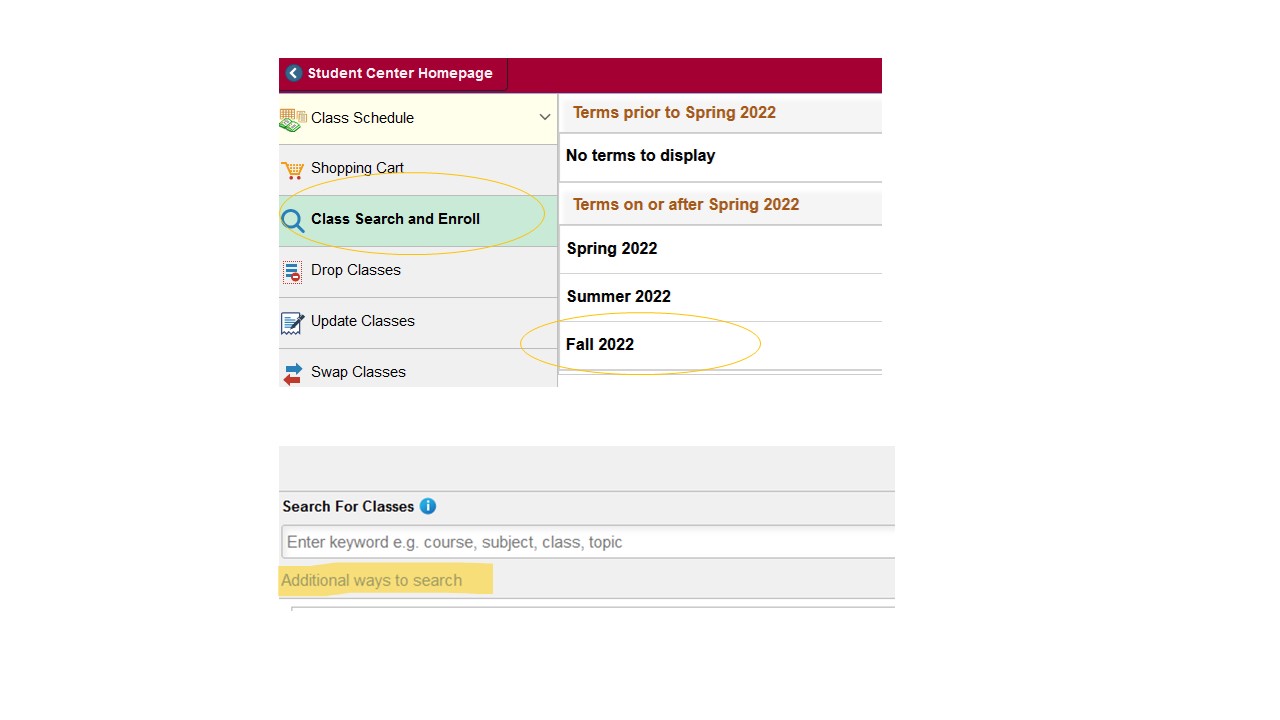Click the Search For Classes keyword field

588,542
